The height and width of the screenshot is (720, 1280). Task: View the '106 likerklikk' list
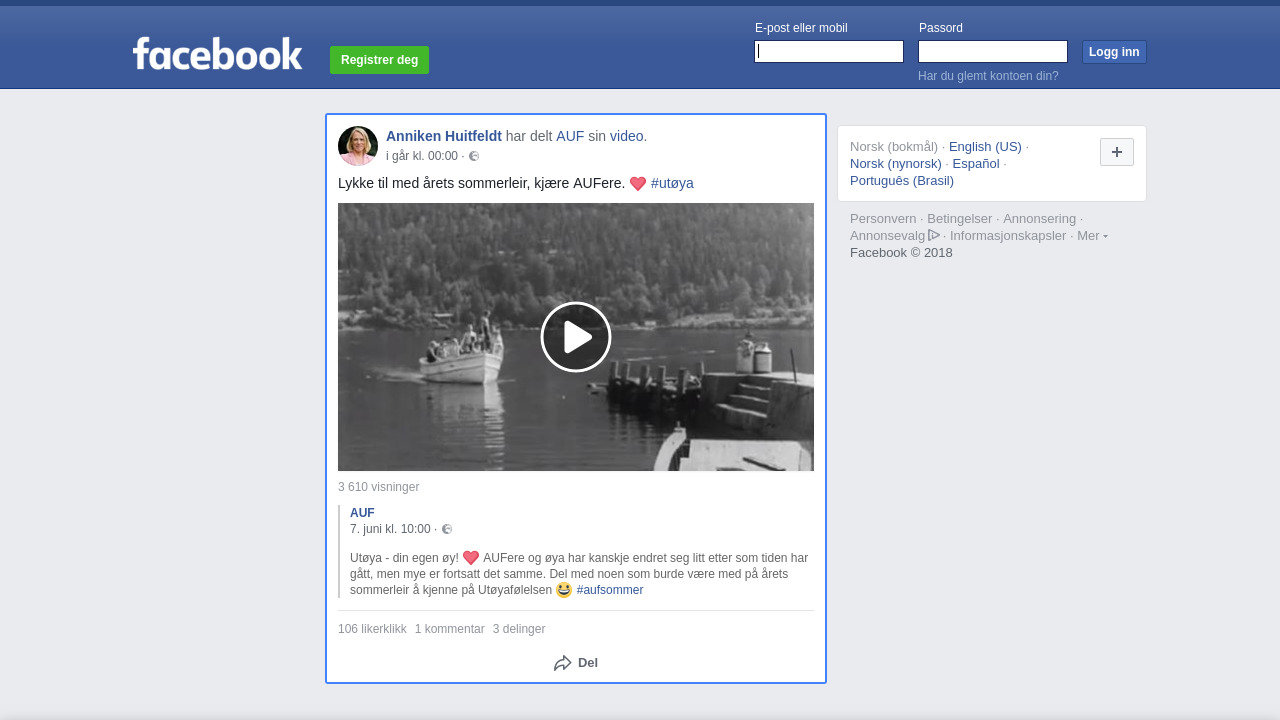pyautogui.click(x=372, y=629)
